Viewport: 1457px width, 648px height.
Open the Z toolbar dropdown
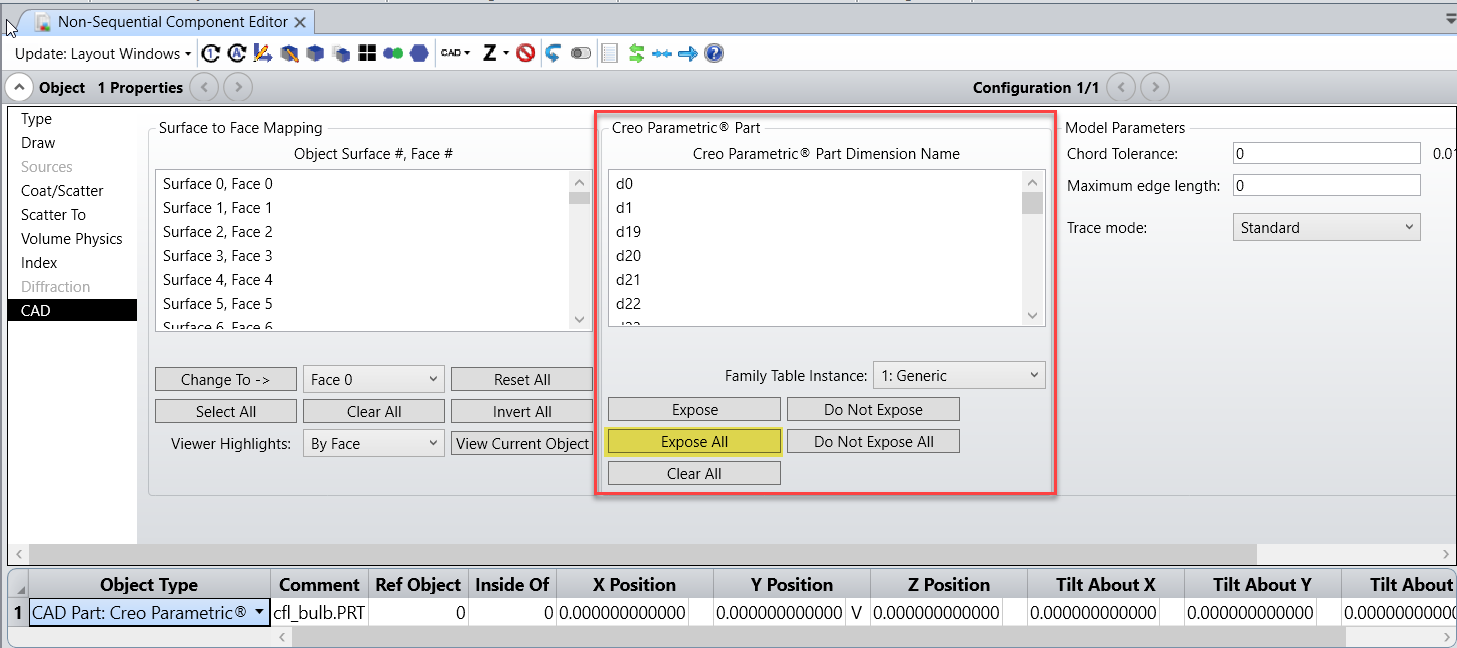[x=495, y=54]
